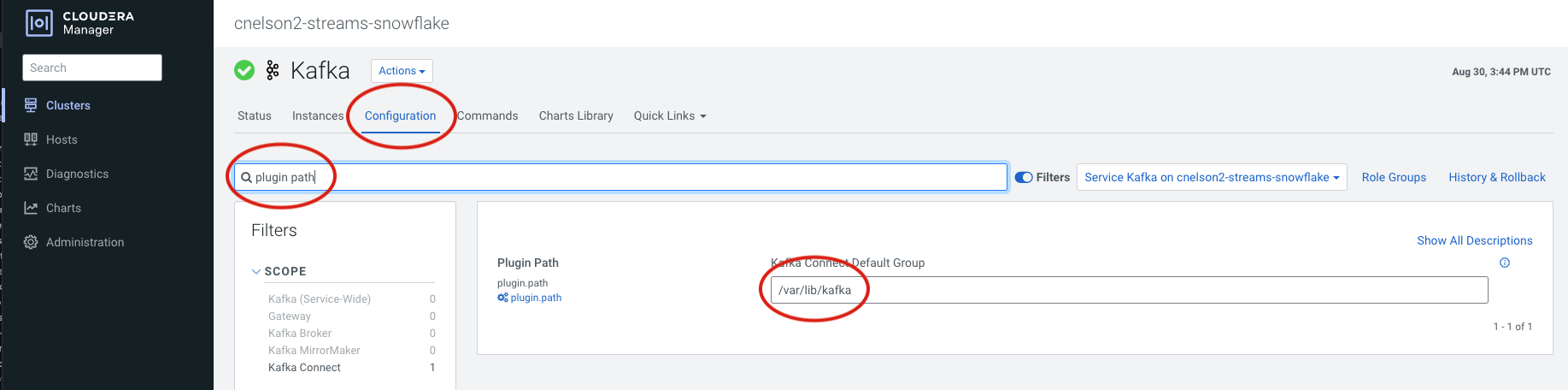Open the Service Kafka scope dropdown

pyautogui.click(x=1212, y=177)
